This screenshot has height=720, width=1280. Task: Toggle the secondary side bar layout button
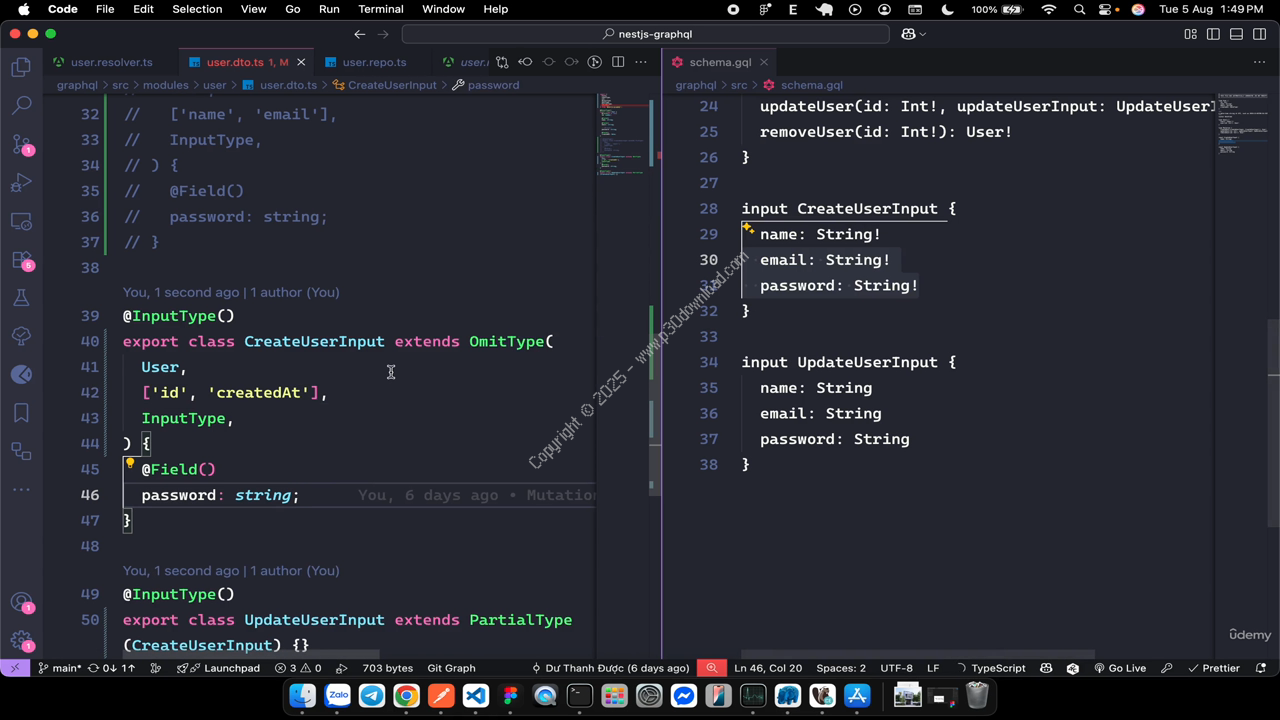click(1259, 34)
